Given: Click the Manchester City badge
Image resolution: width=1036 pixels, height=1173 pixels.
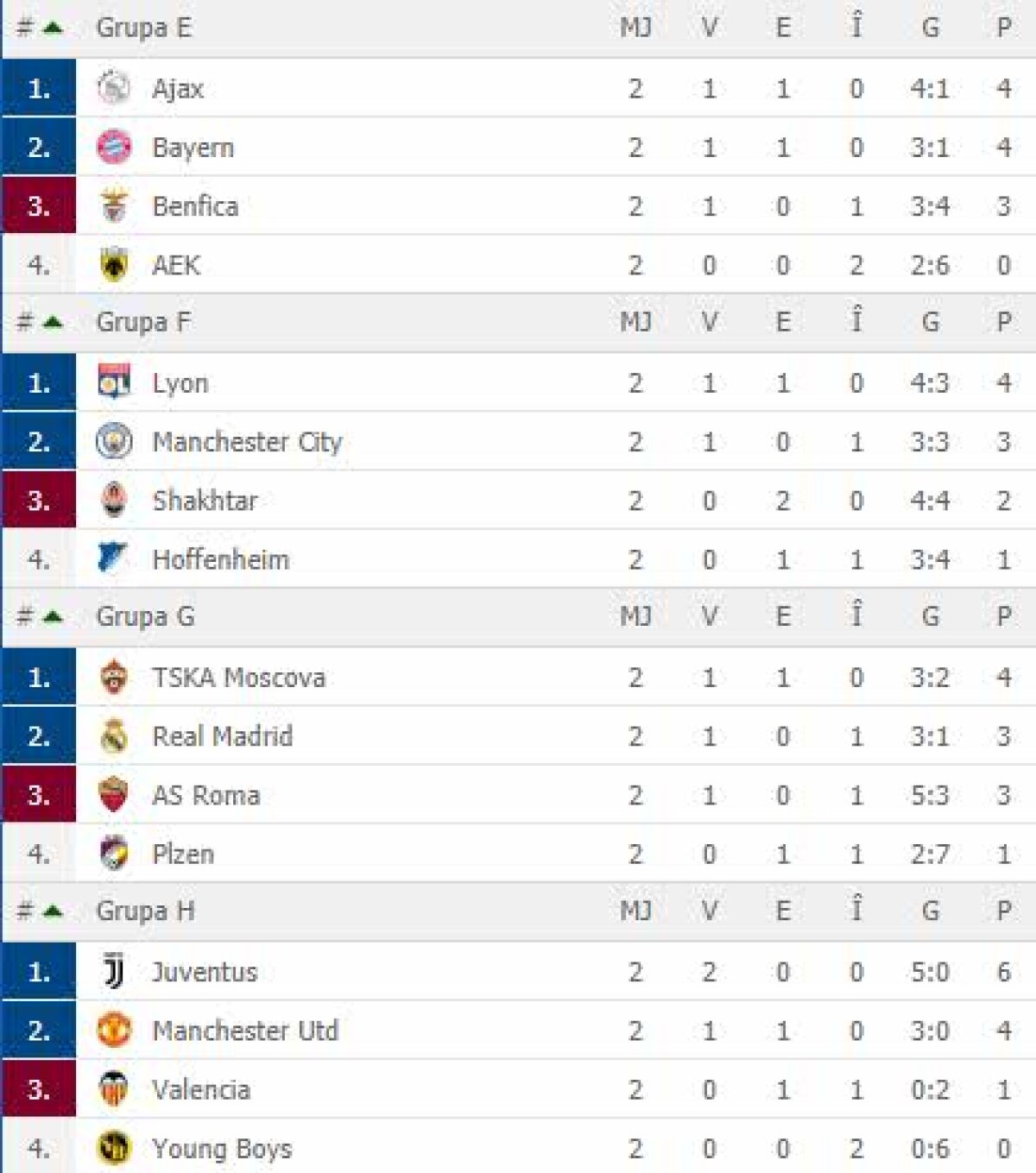Looking at the screenshot, I should point(114,442).
